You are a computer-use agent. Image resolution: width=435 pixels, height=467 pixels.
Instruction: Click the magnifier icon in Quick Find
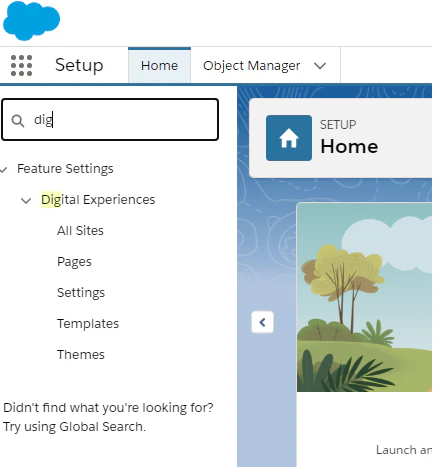[x=18, y=121]
